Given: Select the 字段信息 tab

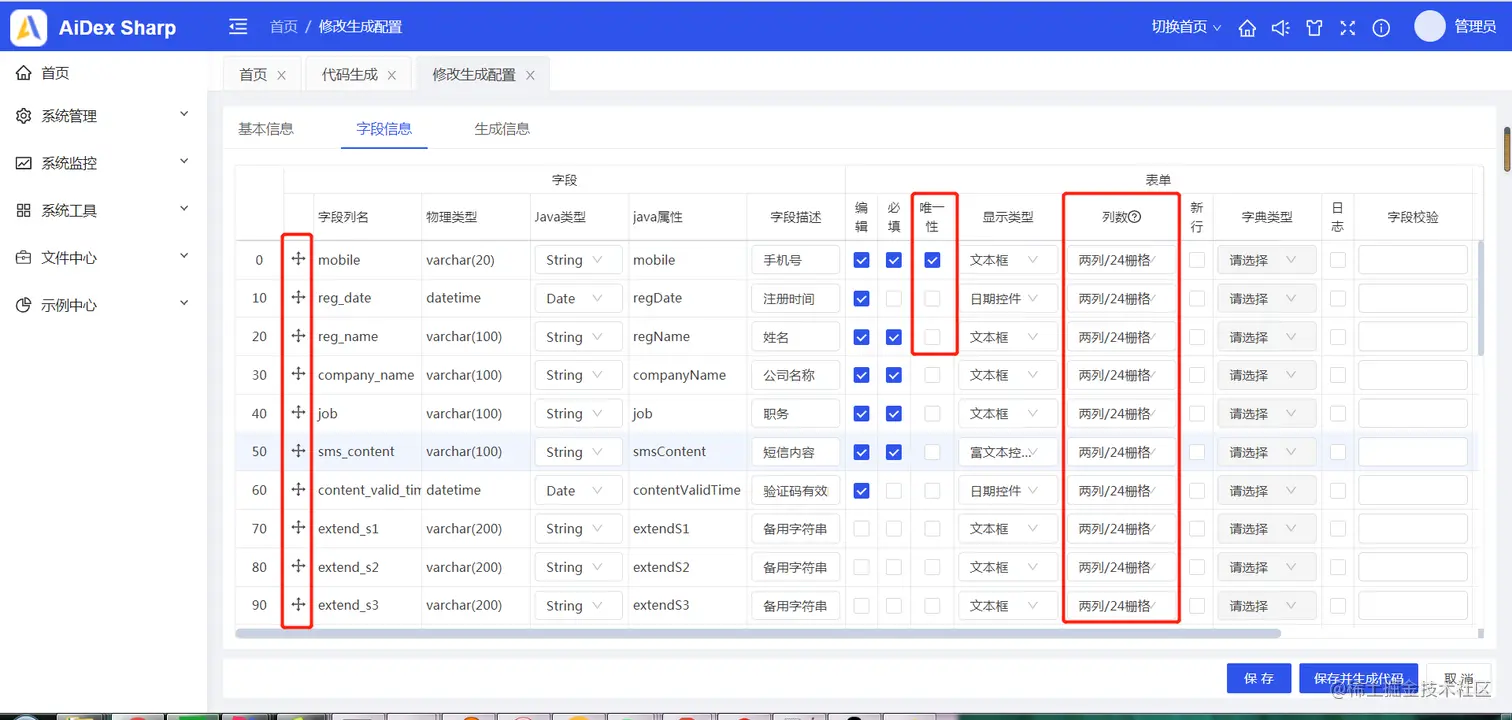Looking at the screenshot, I should click(384, 128).
